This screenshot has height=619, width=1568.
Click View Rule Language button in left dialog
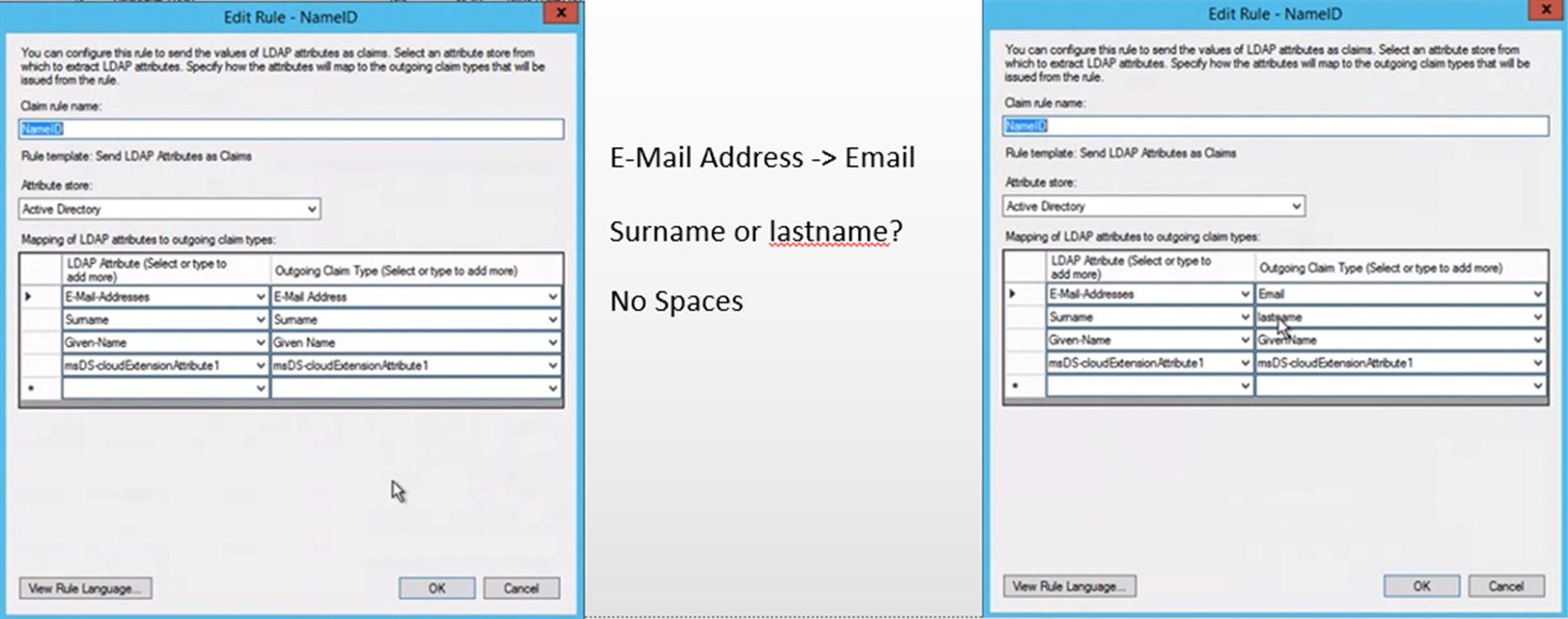click(85, 589)
